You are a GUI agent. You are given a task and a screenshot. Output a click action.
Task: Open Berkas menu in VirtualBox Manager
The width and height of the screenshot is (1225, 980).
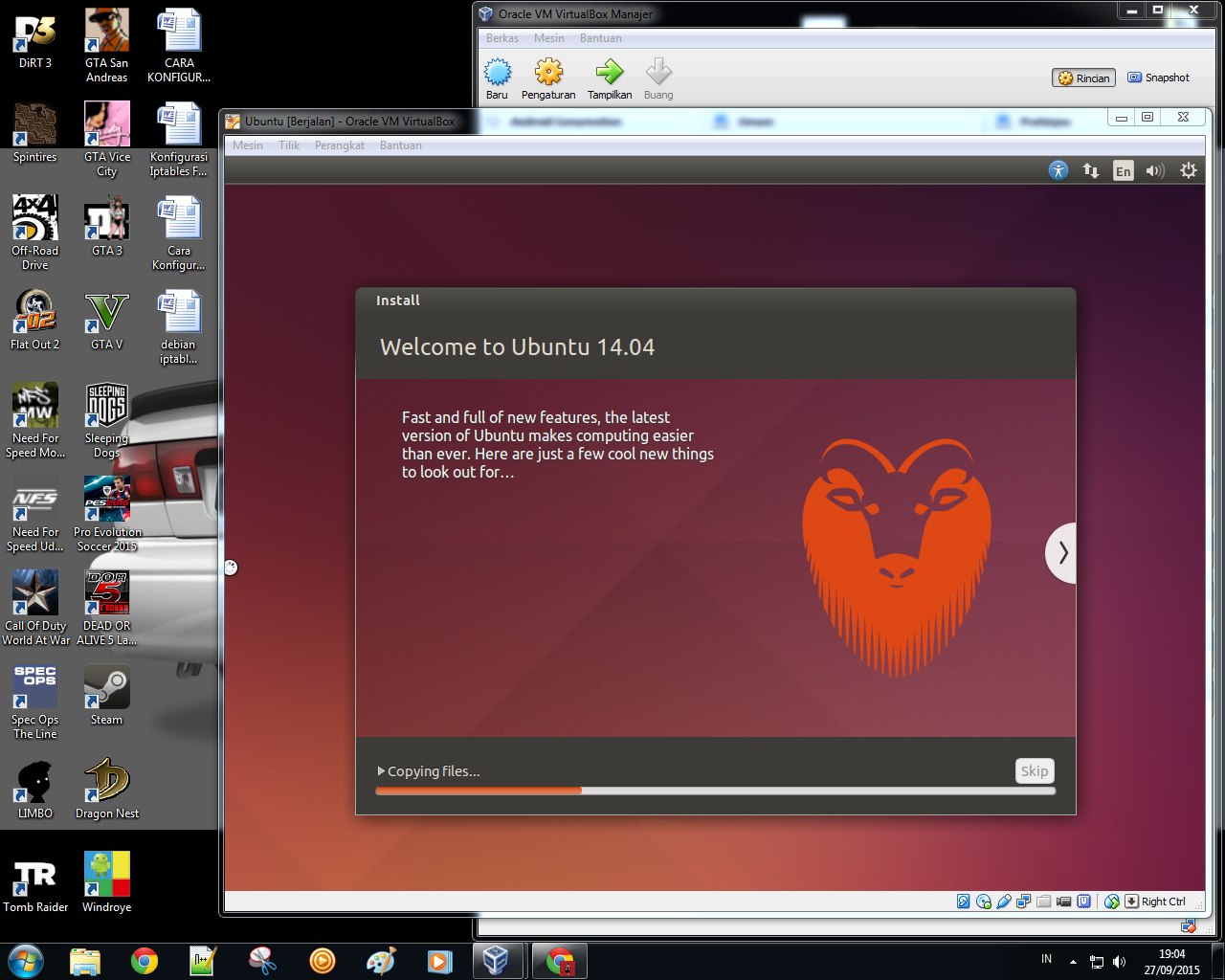(x=502, y=38)
